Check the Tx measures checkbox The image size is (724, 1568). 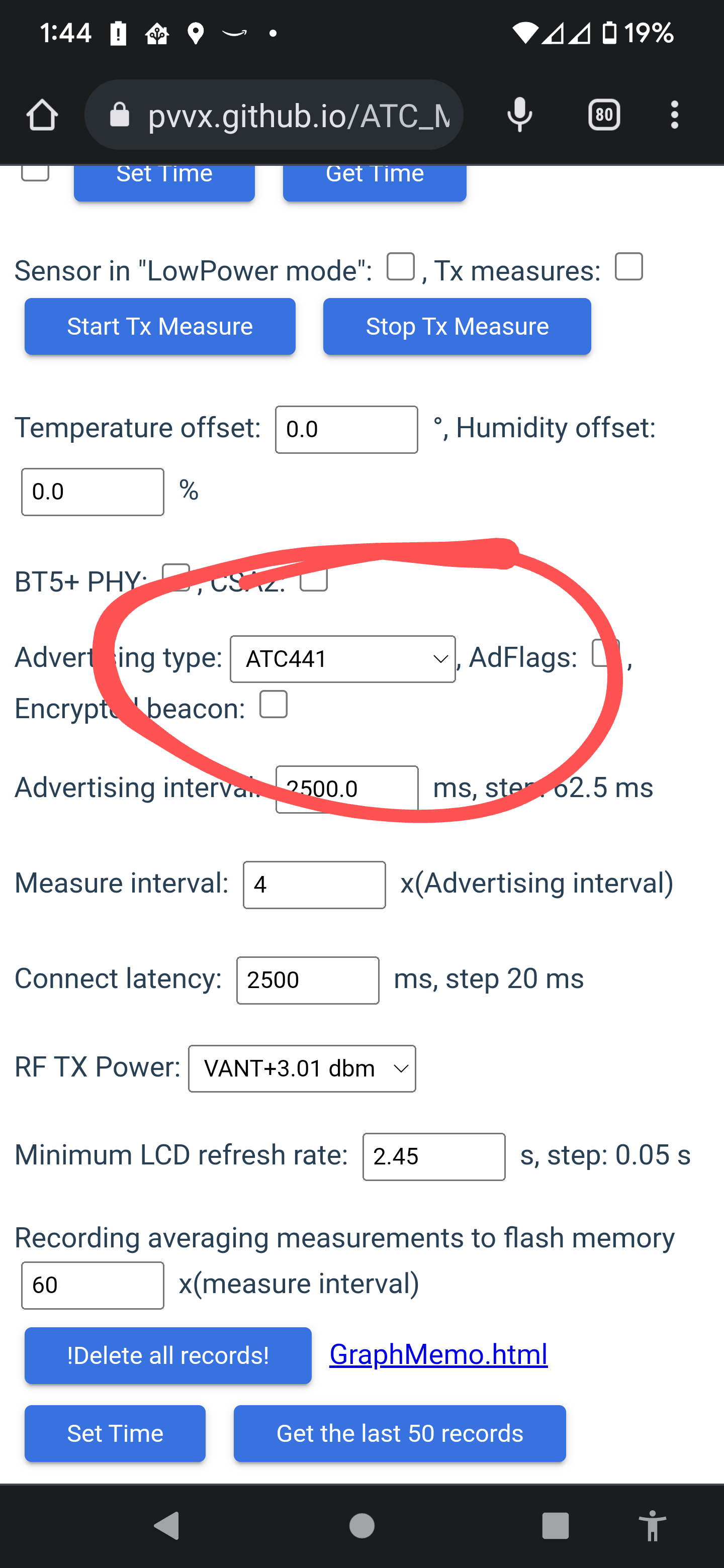pos(629,266)
